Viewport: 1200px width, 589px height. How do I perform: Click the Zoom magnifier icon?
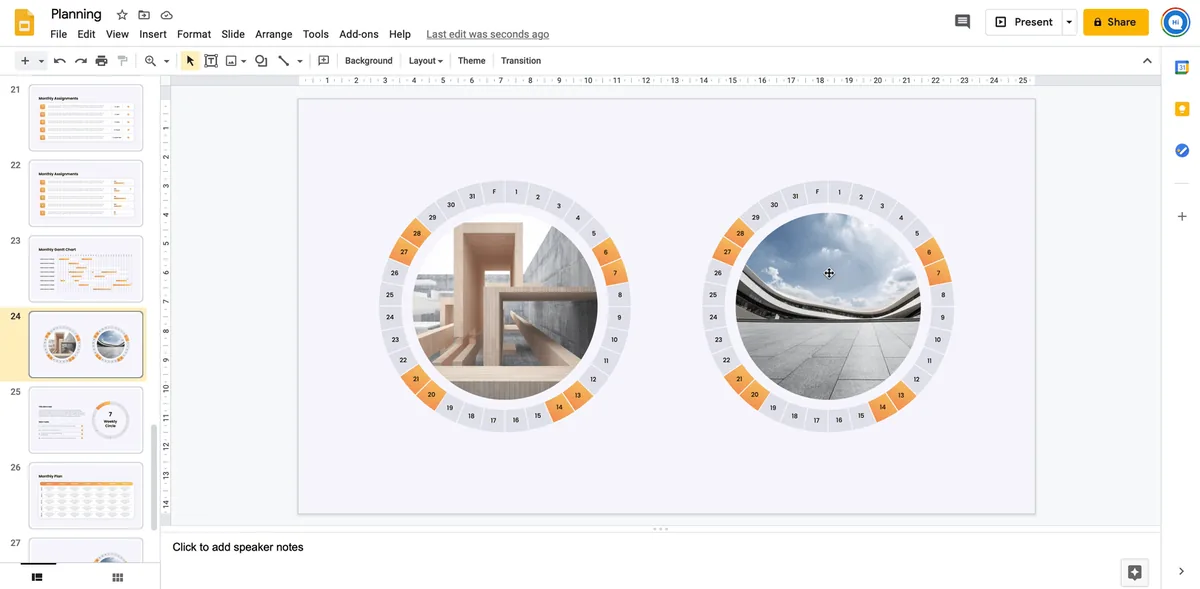pyautogui.click(x=151, y=61)
